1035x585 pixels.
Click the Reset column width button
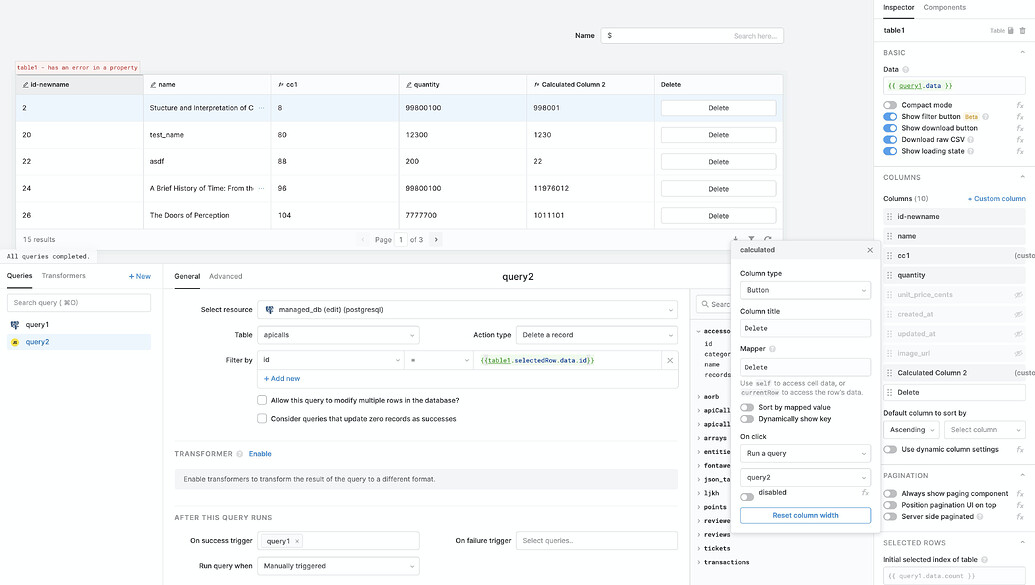click(x=805, y=514)
